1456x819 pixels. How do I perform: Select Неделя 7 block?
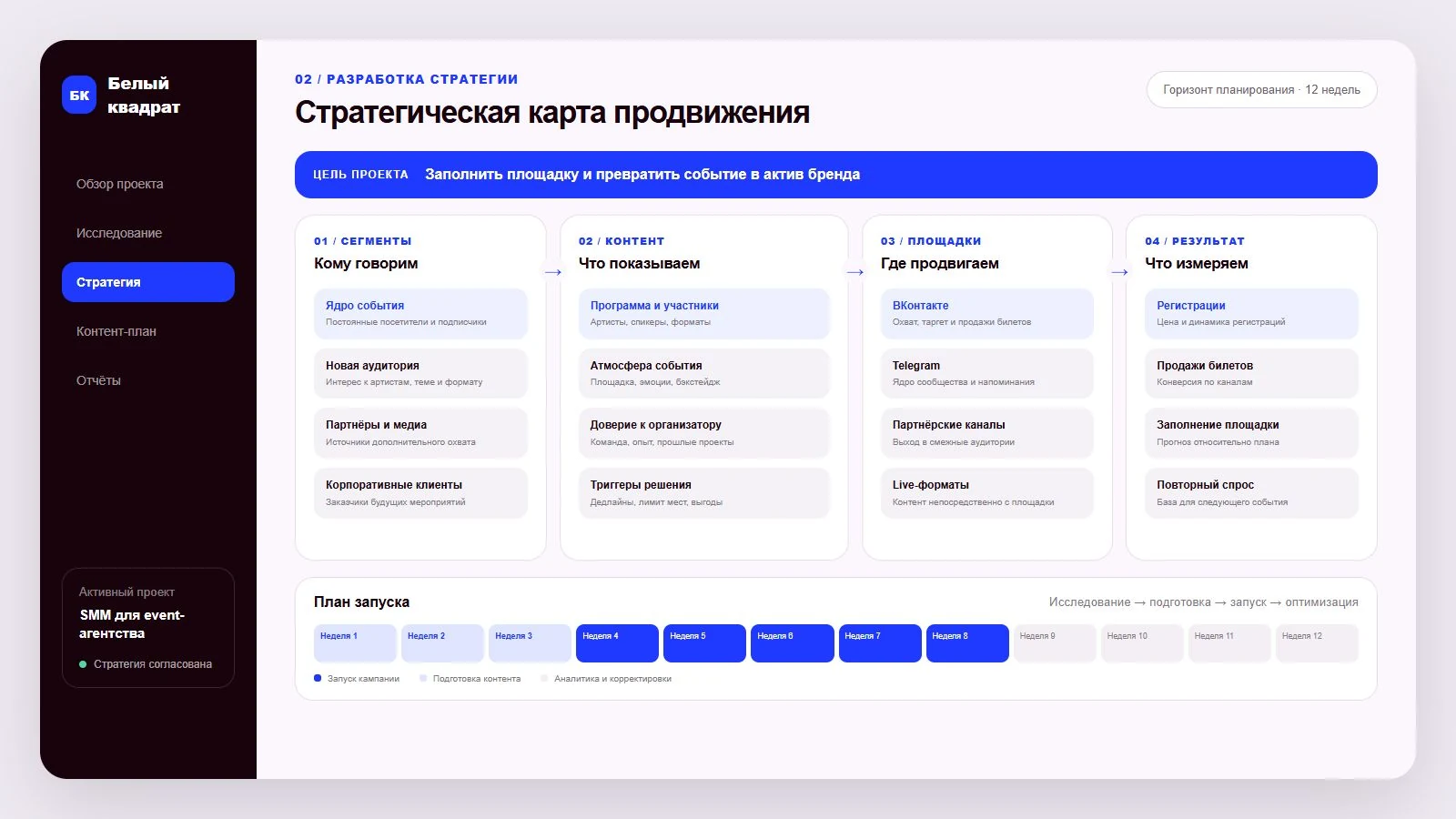880,643
